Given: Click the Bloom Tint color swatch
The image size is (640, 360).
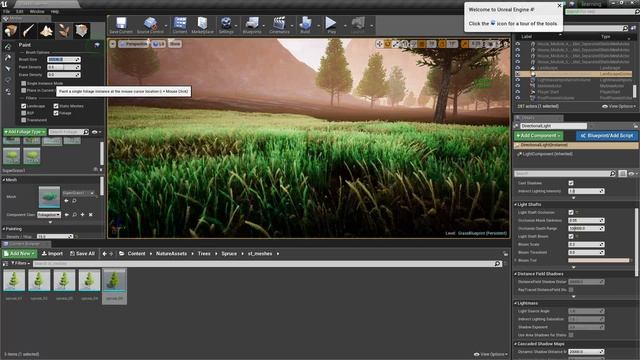Looking at the screenshot, I should click(599, 260).
